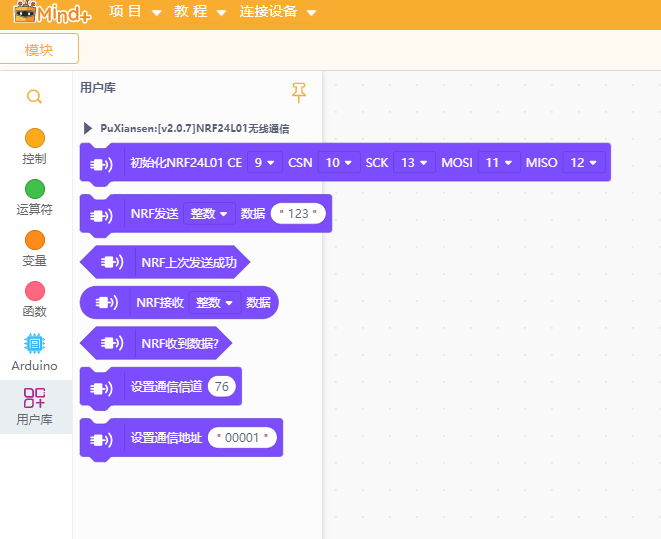
Task: Open the CSN pin 10 dropdown
Action: click(339, 163)
